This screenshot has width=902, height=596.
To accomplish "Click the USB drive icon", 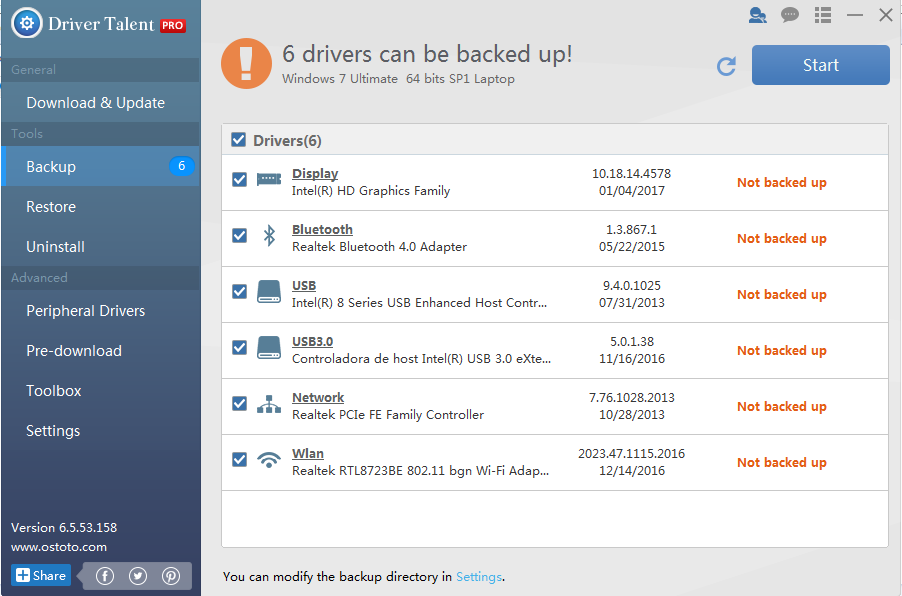I will [x=269, y=292].
